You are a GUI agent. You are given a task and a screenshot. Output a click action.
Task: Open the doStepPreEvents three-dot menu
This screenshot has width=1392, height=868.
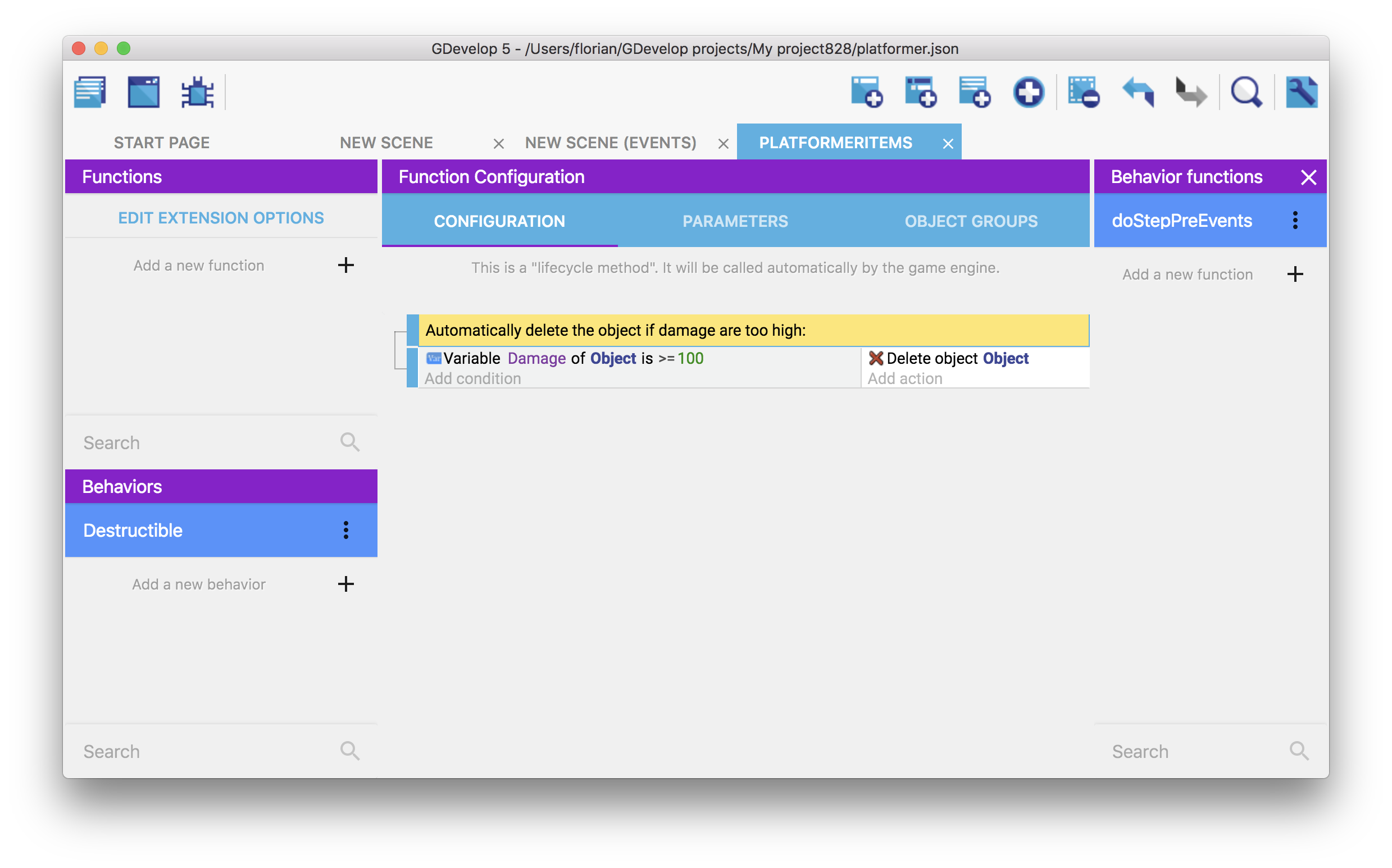[1295, 221]
